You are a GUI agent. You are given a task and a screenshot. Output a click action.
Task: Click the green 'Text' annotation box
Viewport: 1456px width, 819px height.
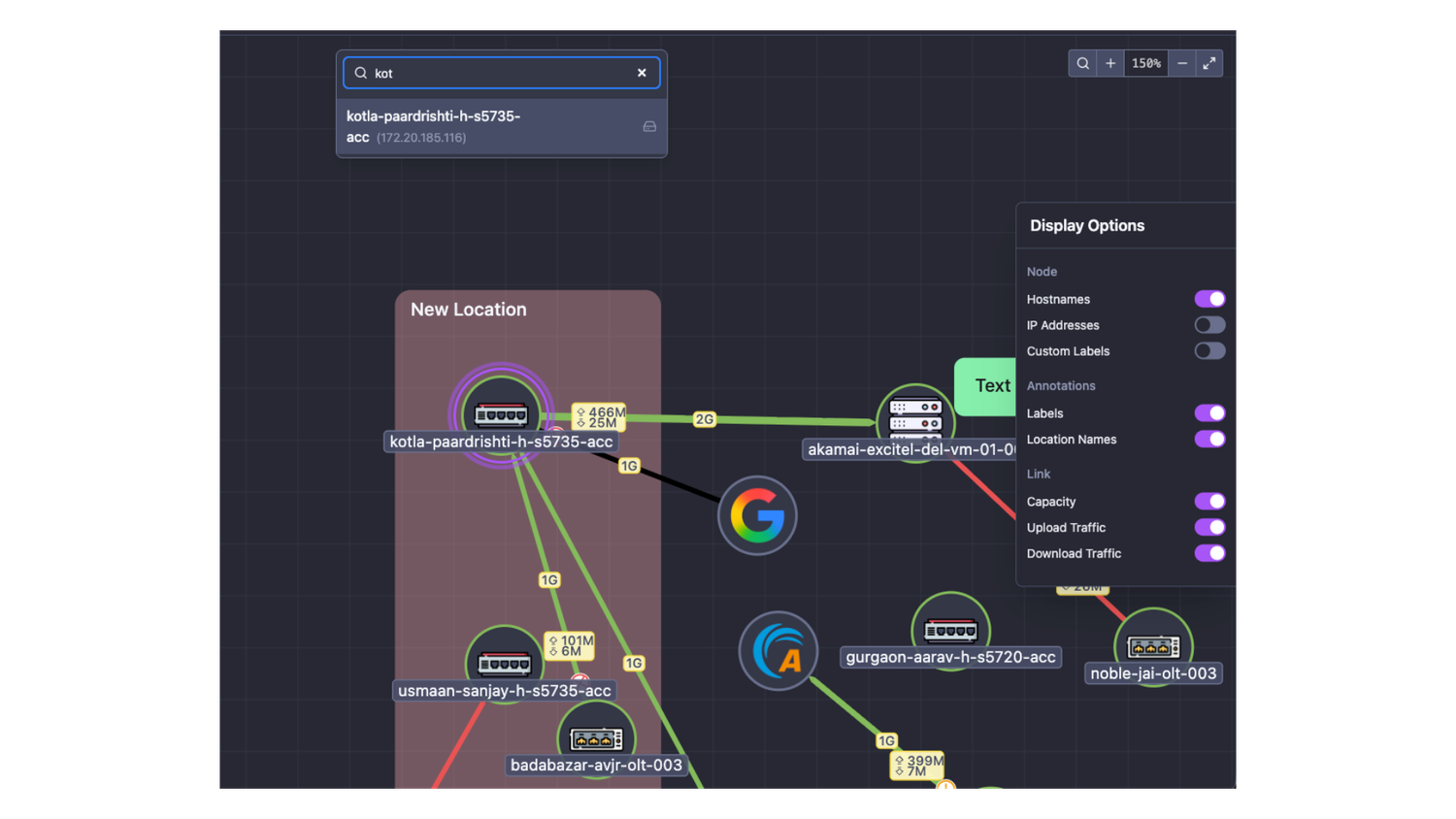(986, 386)
